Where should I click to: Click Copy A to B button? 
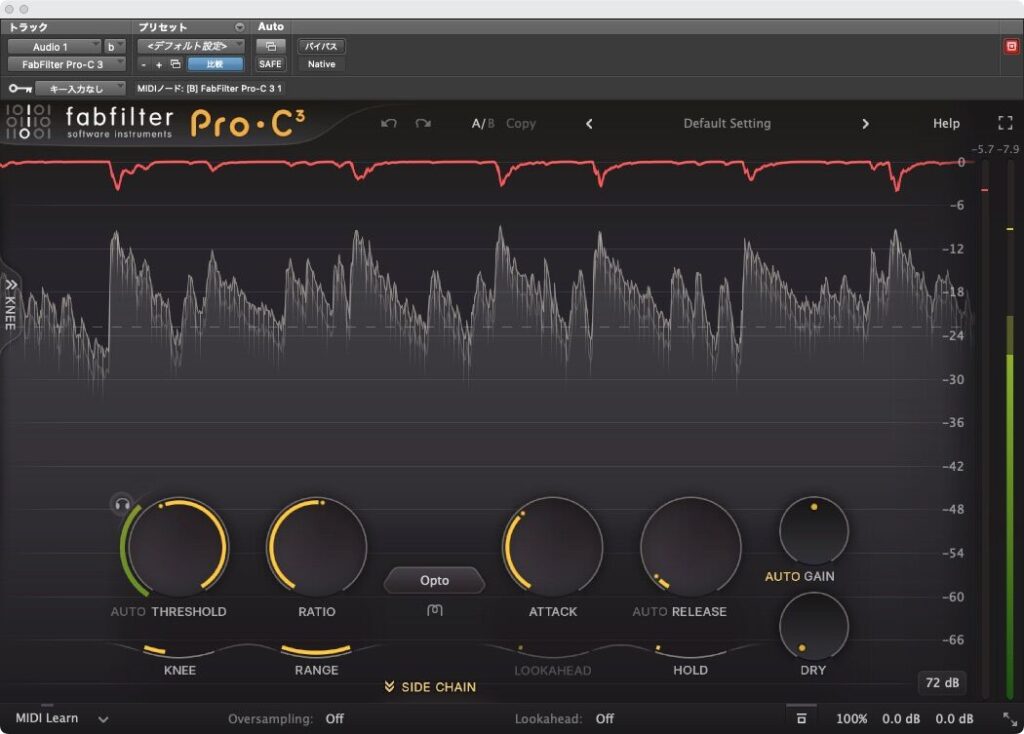(x=520, y=123)
